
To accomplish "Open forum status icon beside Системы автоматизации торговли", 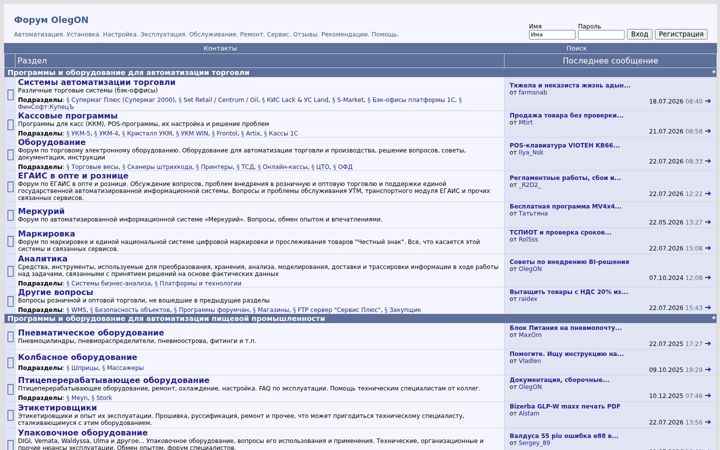I will coord(10,95).
